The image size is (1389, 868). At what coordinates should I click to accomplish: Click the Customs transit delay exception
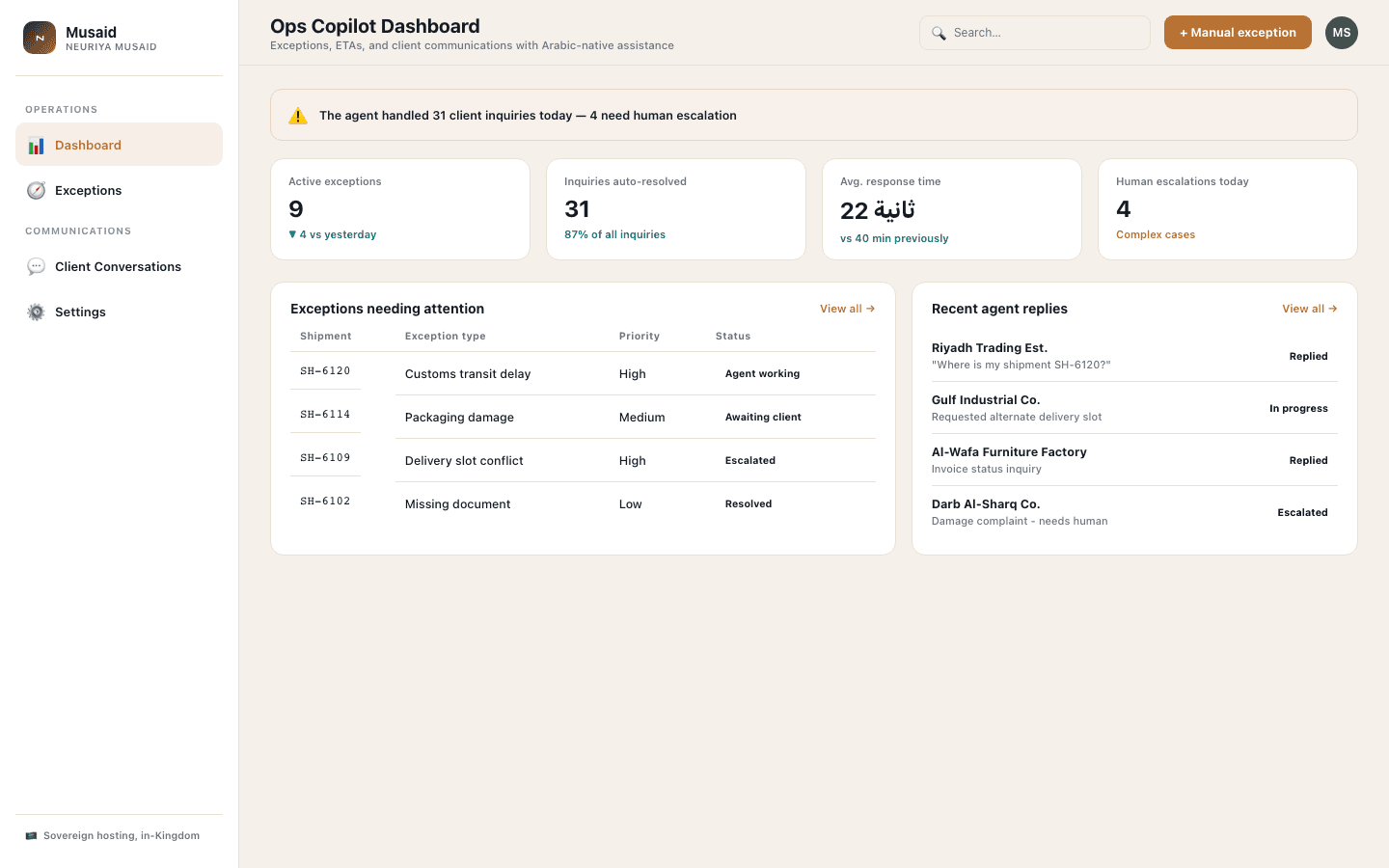pyautogui.click(x=468, y=374)
